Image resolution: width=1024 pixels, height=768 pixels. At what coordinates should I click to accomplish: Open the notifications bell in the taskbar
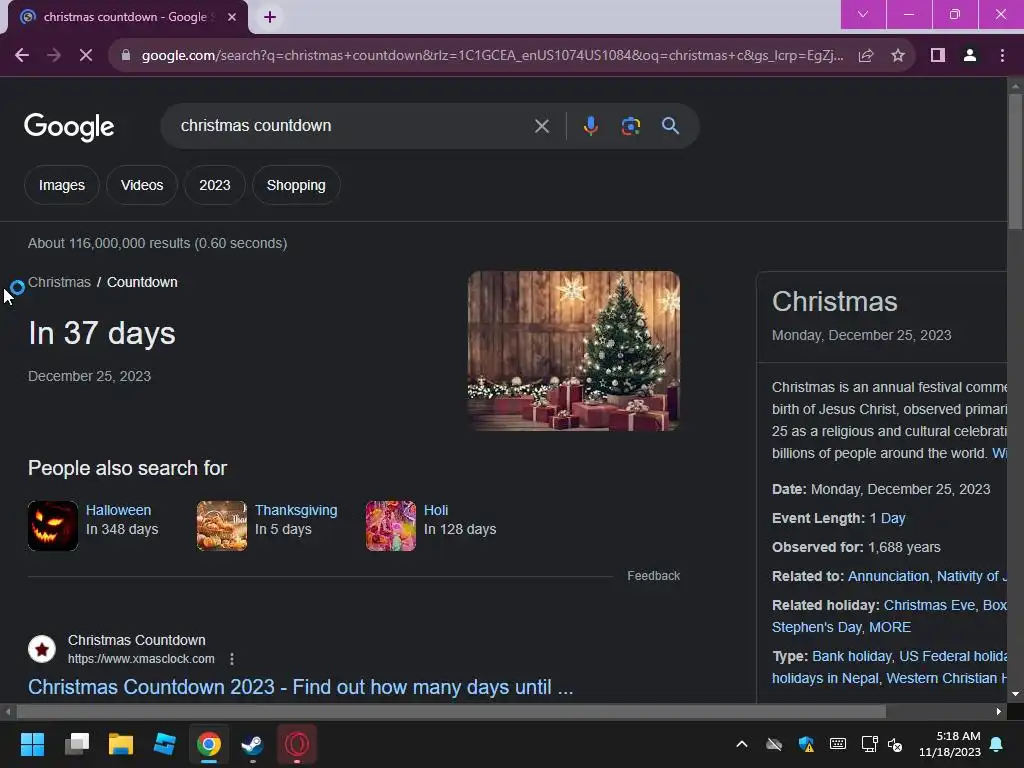[x=997, y=744]
